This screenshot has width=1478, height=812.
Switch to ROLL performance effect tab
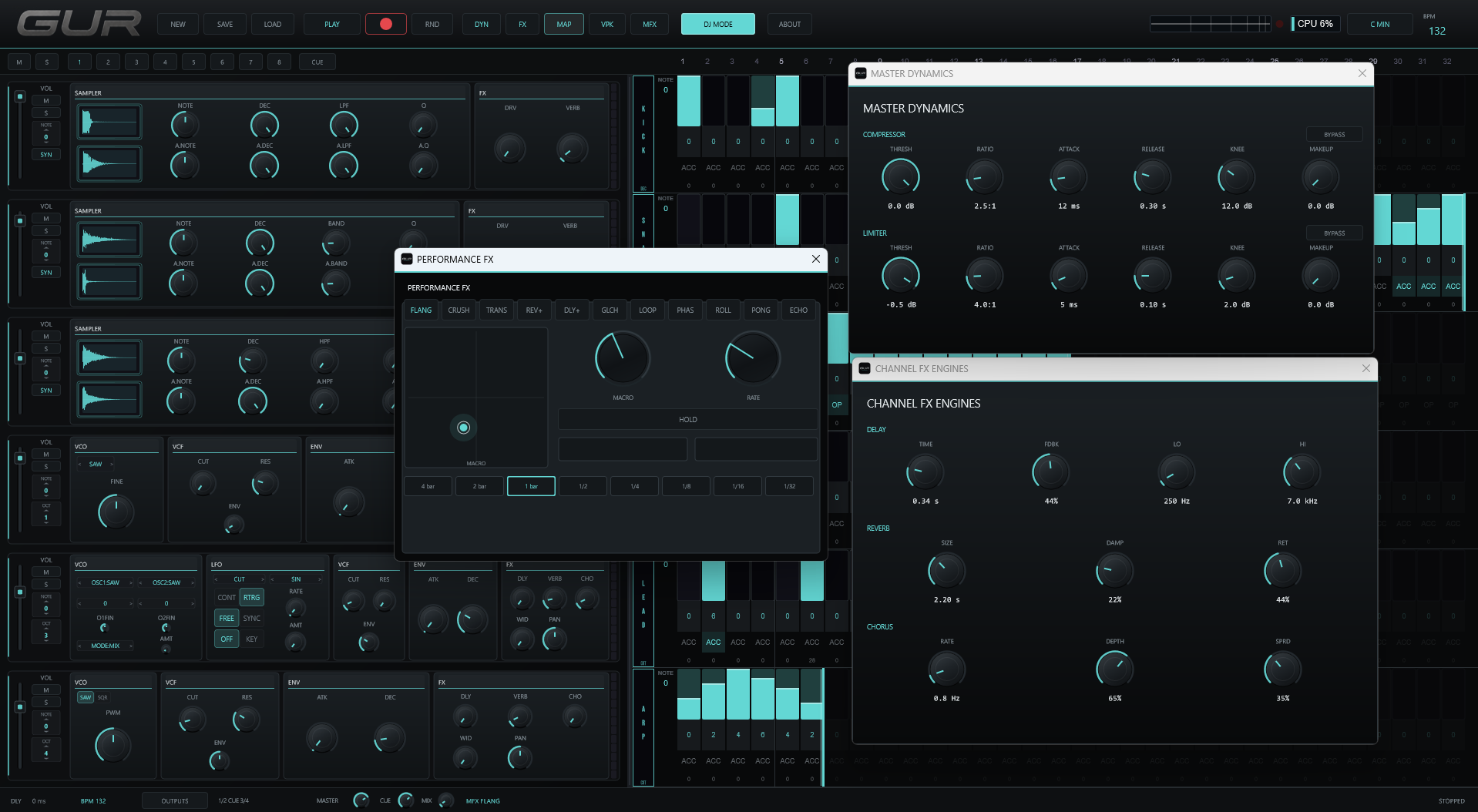(x=723, y=310)
